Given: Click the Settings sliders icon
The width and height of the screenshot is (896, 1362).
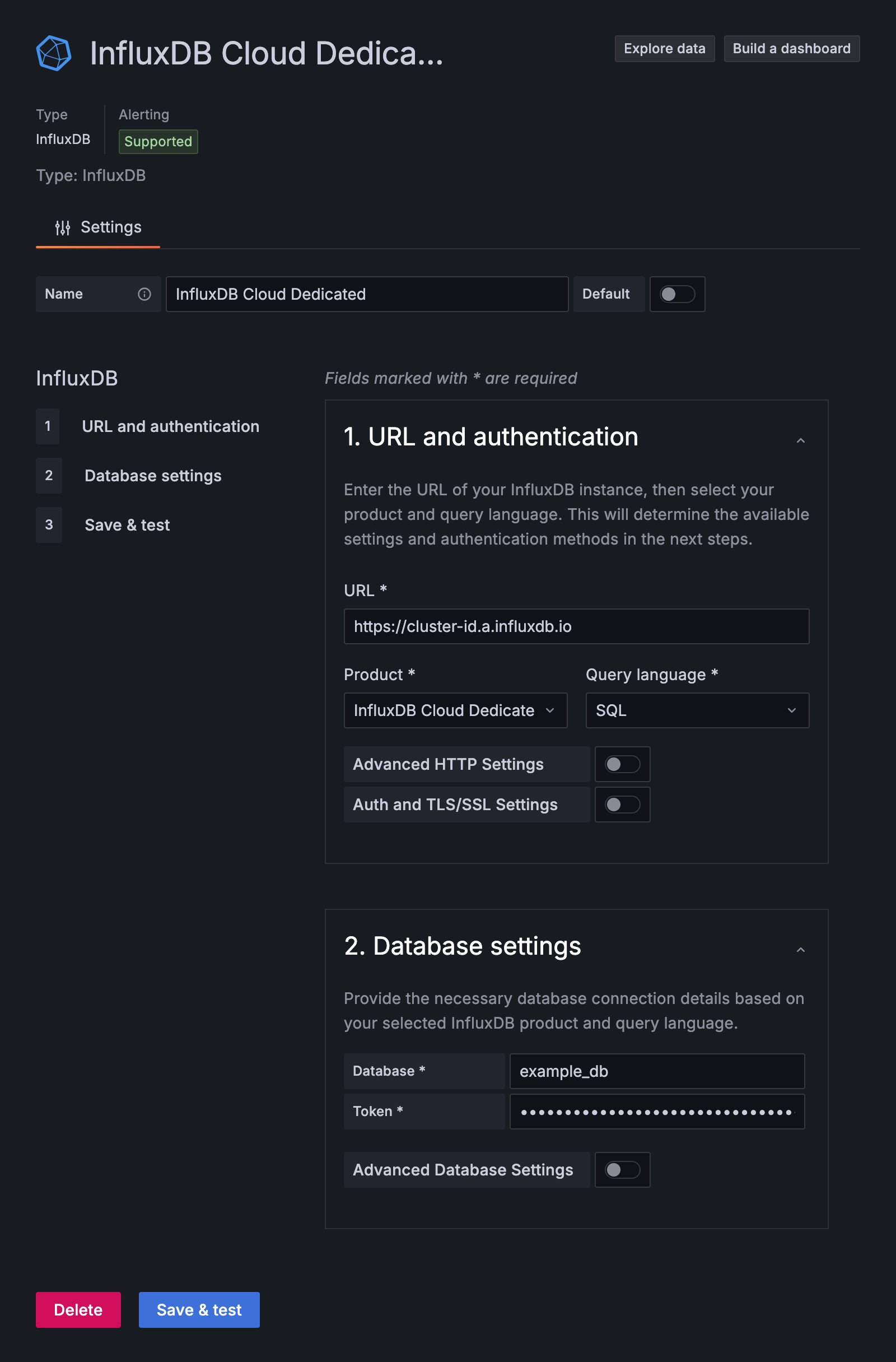Looking at the screenshot, I should pyautogui.click(x=62, y=228).
